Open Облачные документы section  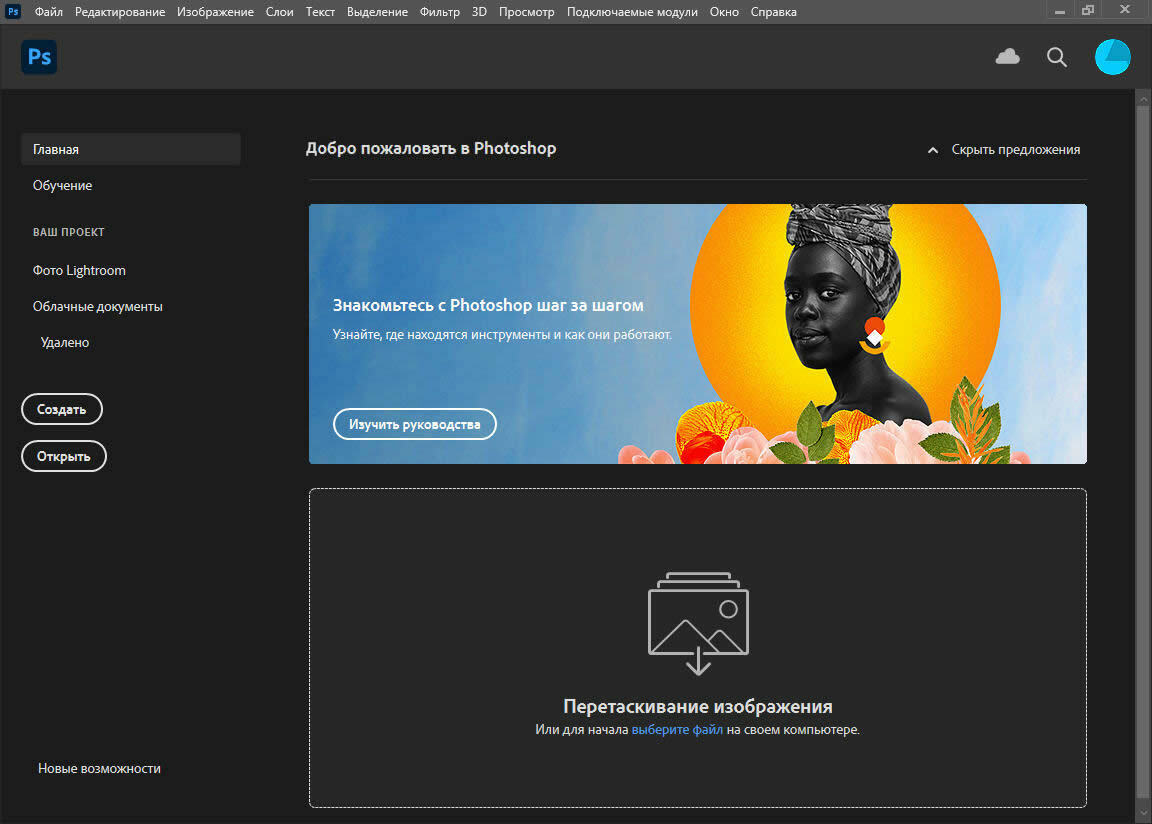coord(97,307)
